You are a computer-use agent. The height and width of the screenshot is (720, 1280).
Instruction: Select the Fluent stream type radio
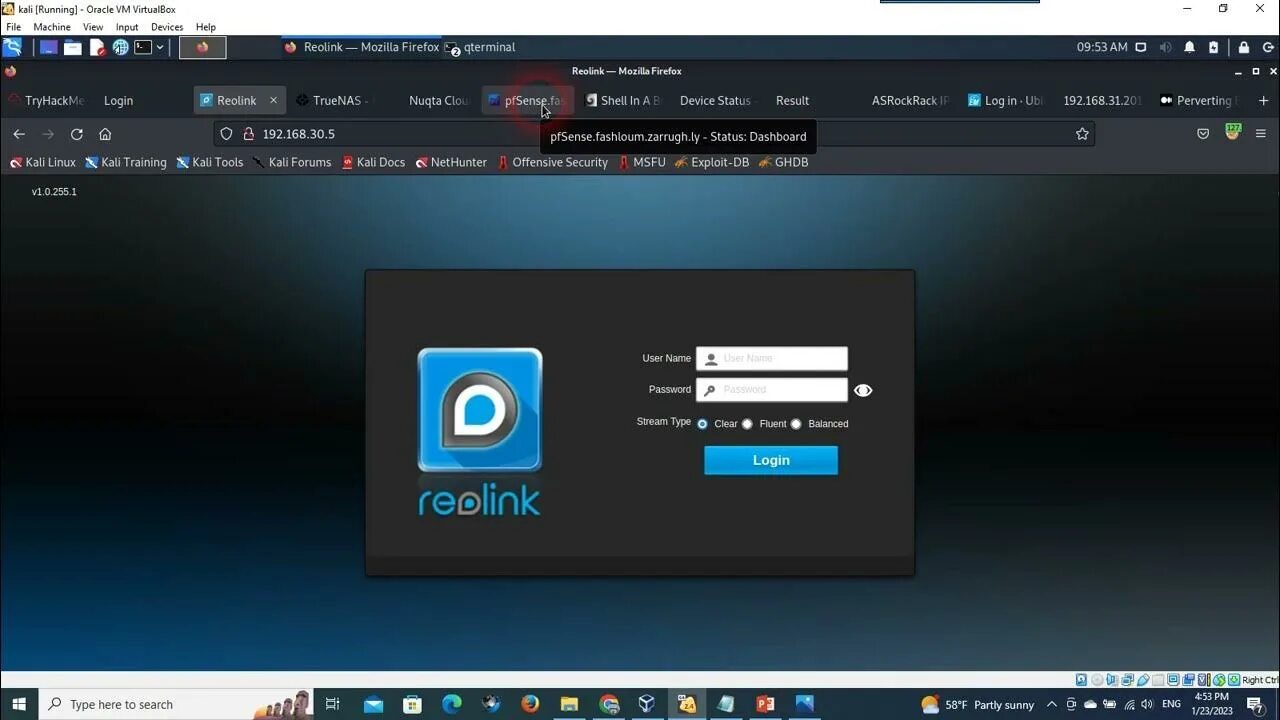click(x=747, y=424)
